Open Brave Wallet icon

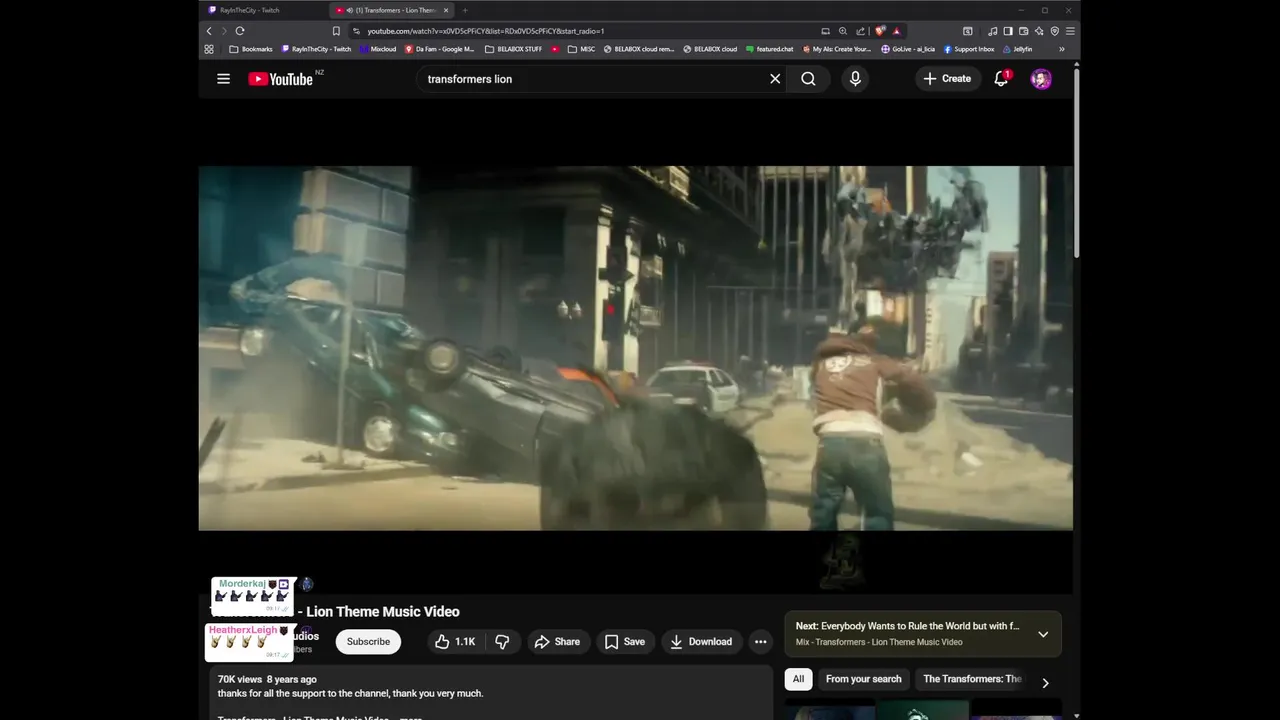(1023, 31)
